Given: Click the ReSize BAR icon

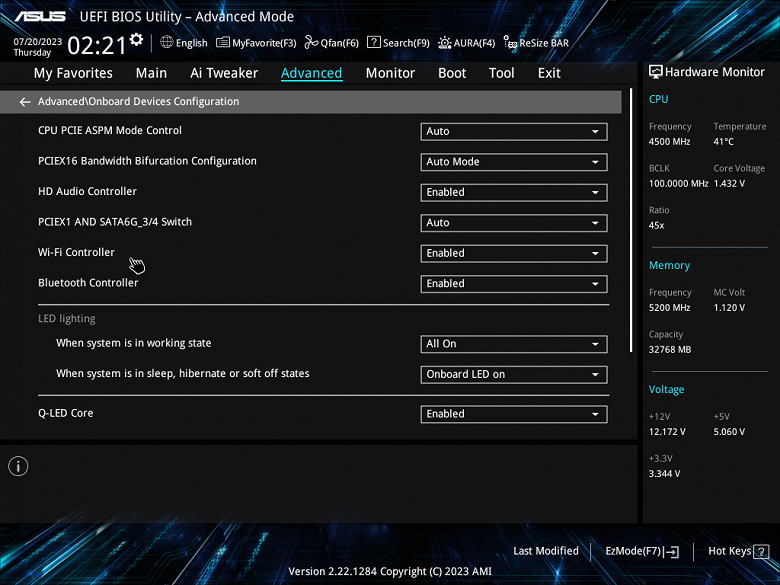Looking at the screenshot, I should (x=510, y=43).
